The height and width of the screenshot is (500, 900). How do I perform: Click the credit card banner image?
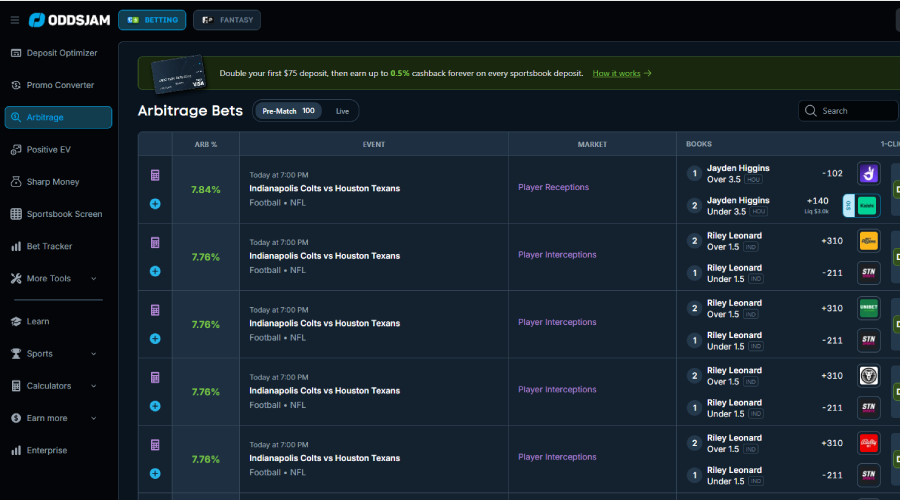pyautogui.click(x=178, y=73)
